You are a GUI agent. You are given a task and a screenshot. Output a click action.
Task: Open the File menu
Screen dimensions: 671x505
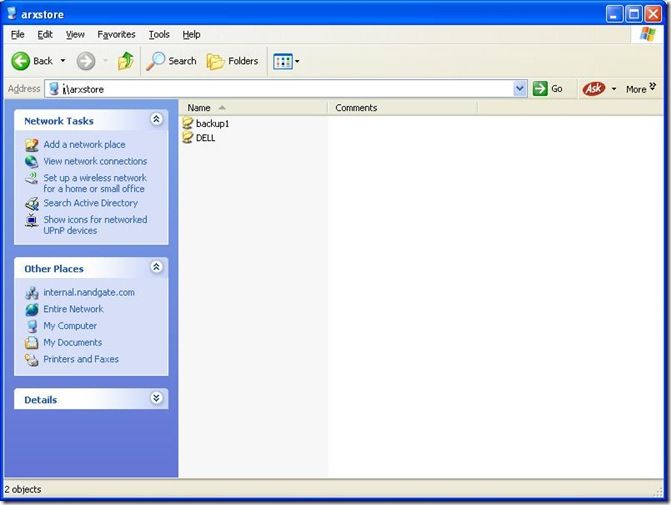pos(17,34)
